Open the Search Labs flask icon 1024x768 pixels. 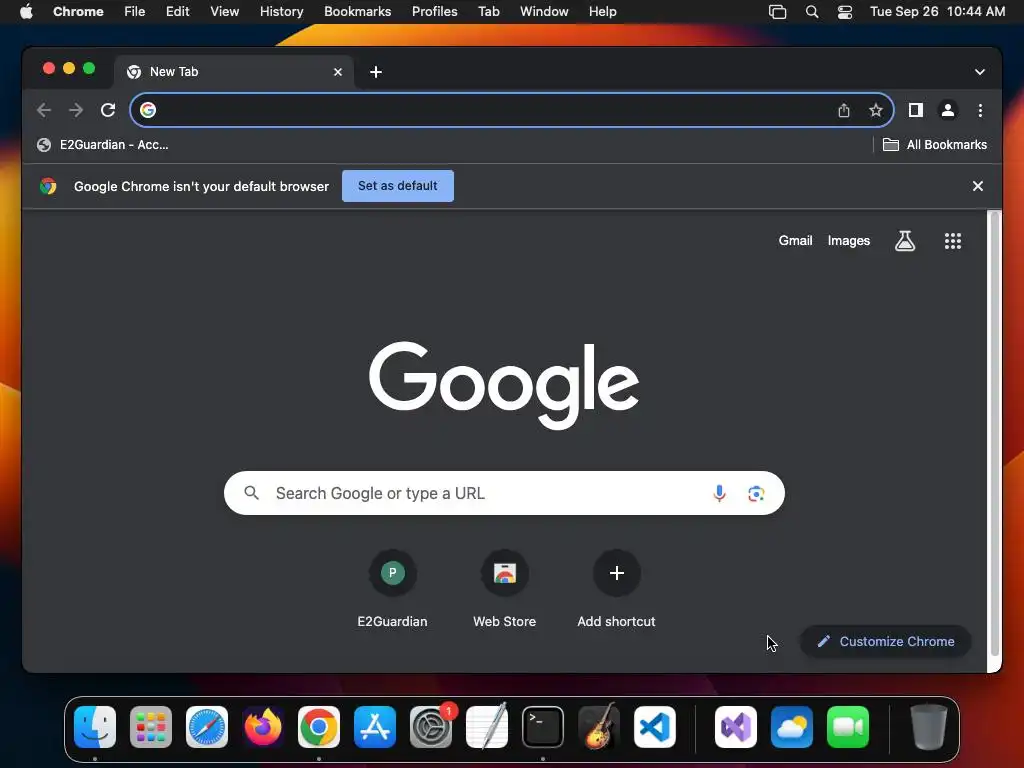pos(904,241)
